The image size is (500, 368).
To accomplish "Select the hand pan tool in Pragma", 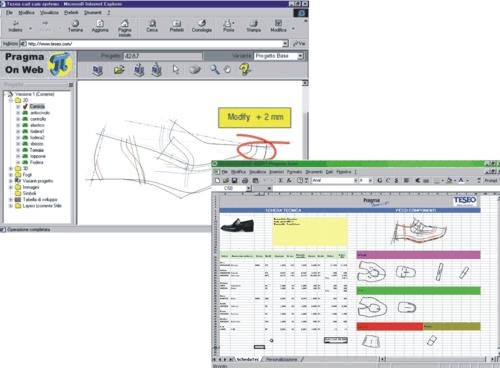I will (x=227, y=70).
